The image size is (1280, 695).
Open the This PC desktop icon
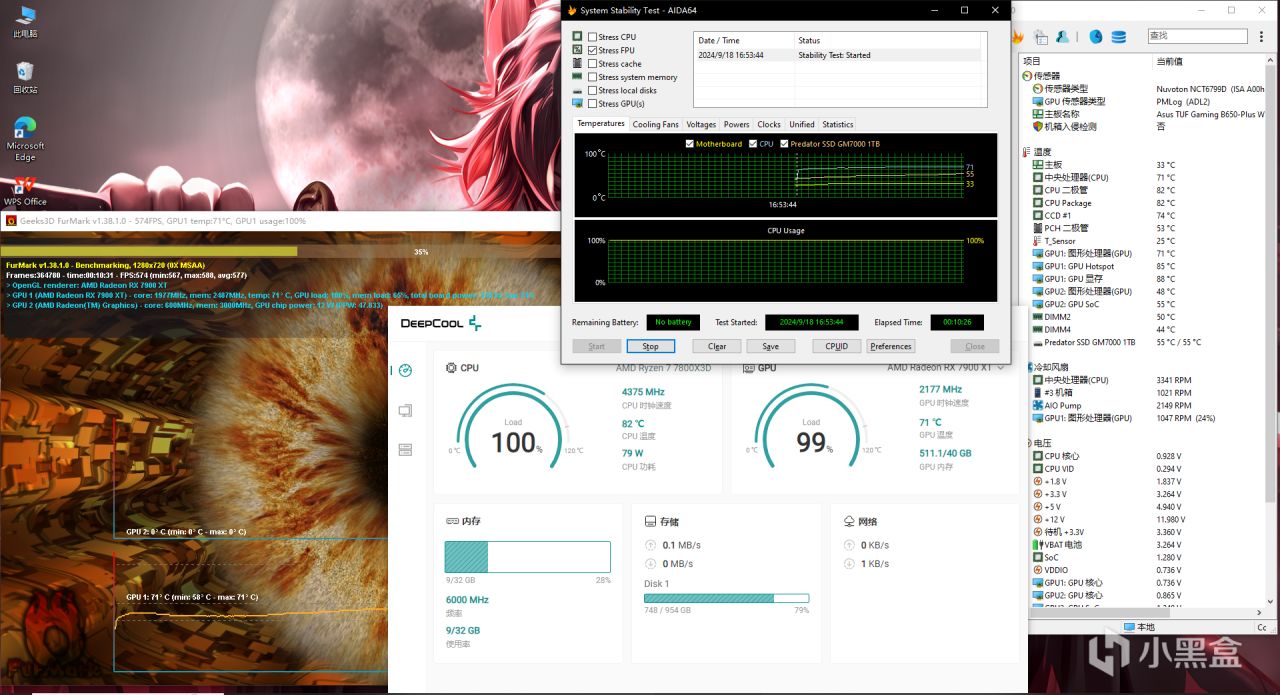25,20
